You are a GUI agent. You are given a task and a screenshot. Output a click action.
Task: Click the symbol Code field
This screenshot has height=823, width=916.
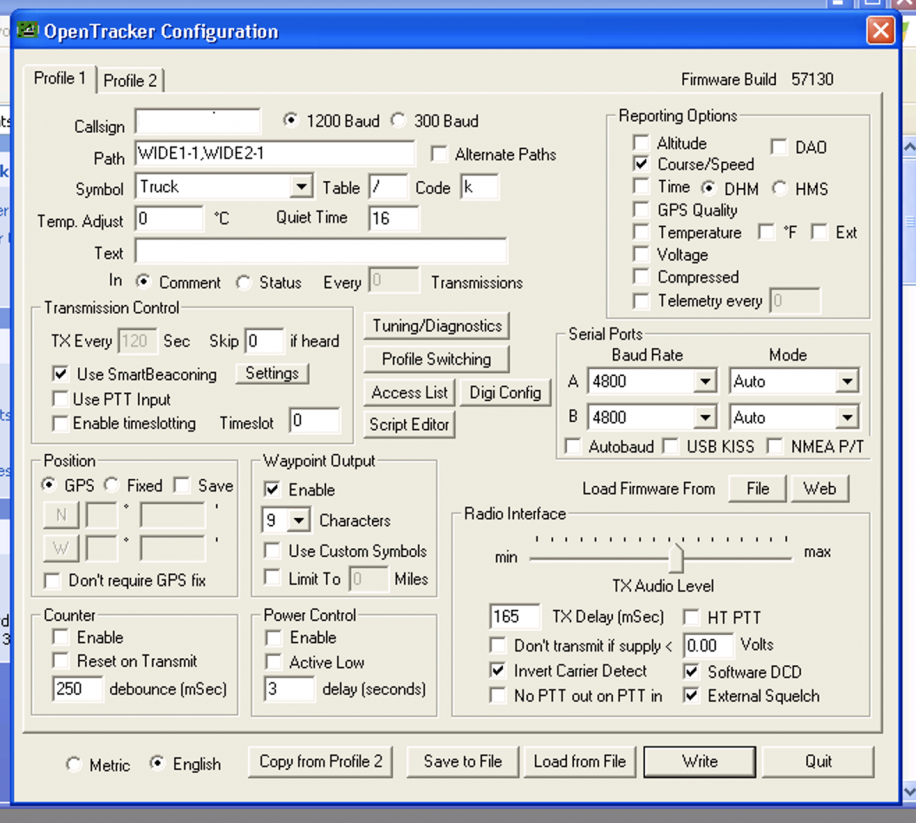pyautogui.click(x=479, y=187)
